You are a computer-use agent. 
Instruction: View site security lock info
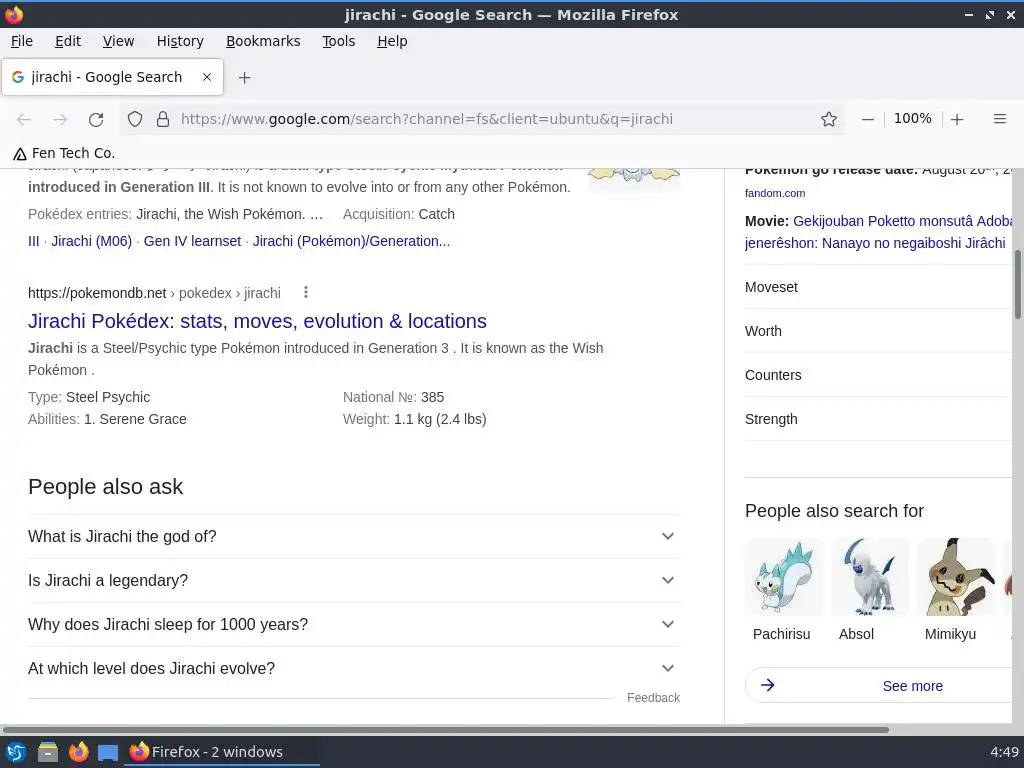[x=163, y=119]
